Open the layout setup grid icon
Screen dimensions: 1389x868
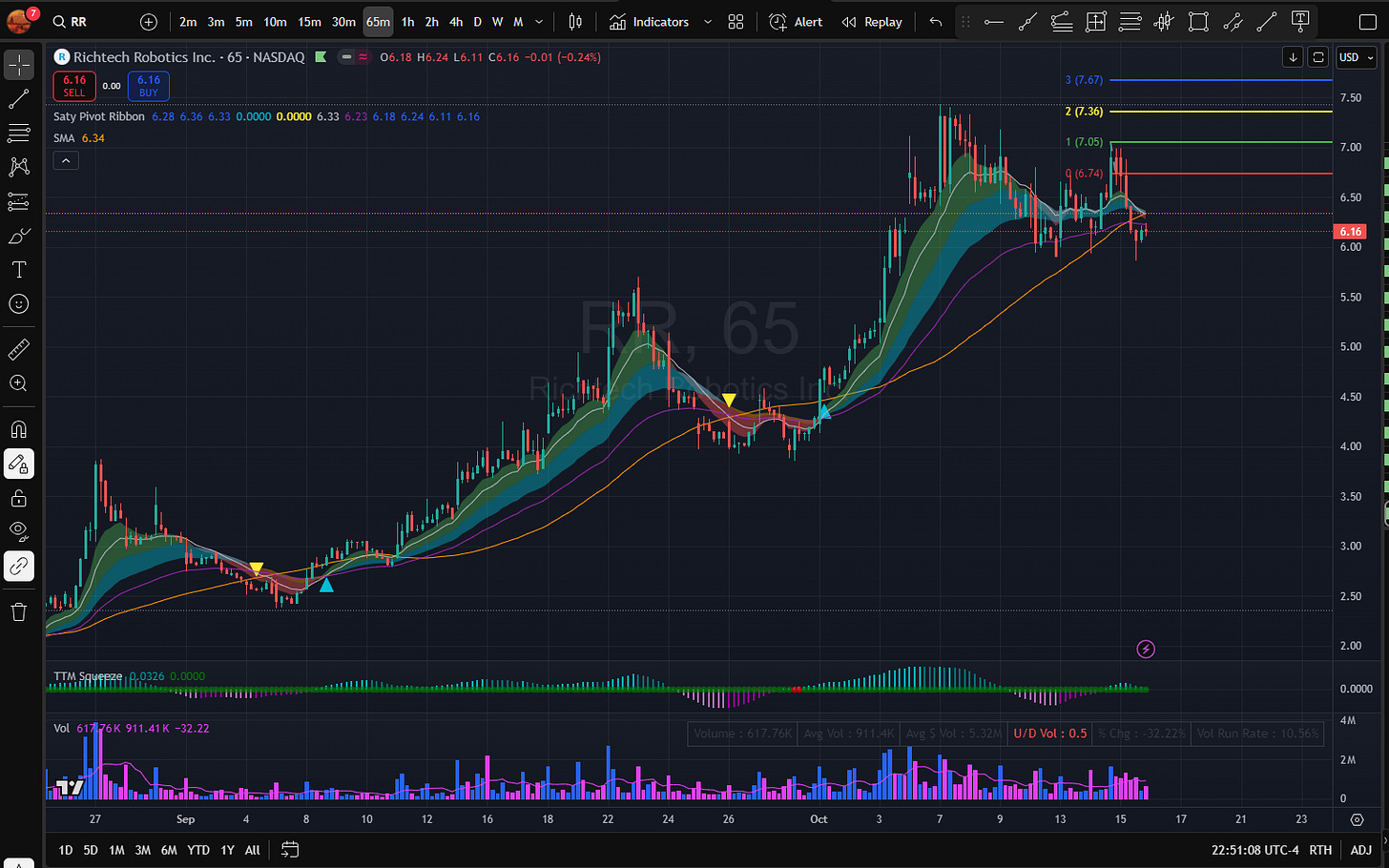(x=736, y=22)
